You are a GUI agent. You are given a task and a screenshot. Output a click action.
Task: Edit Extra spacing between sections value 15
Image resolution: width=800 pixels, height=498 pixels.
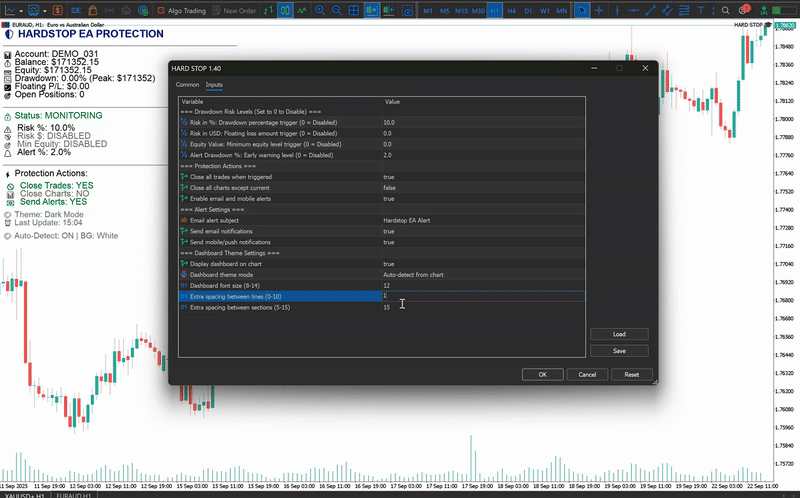click(483, 307)
